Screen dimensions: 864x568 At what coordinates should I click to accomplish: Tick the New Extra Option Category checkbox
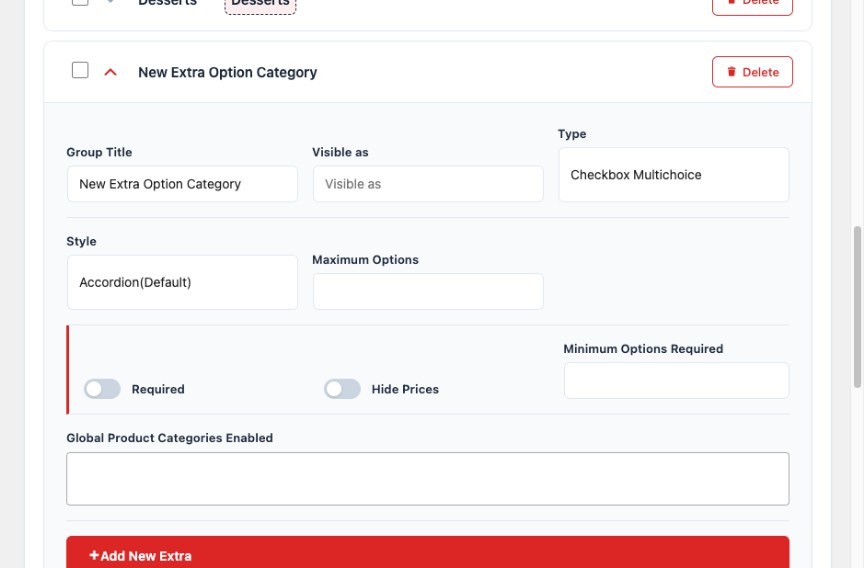[80, 70]
